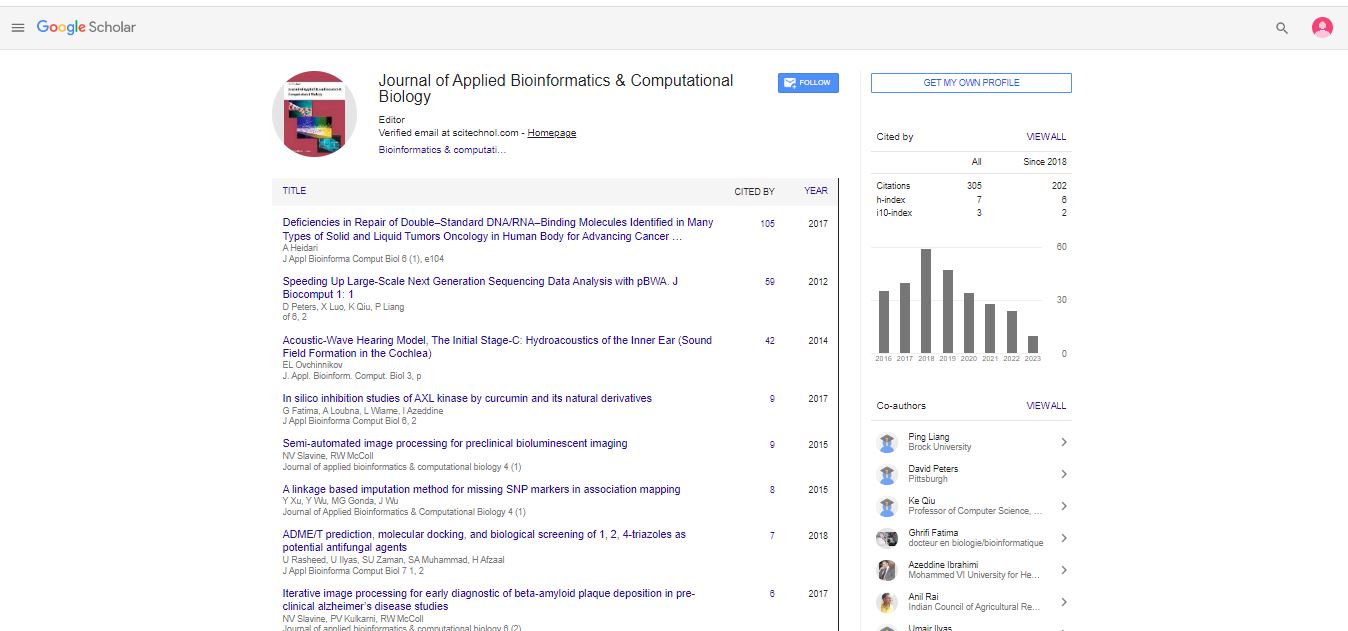The image size is (1348, 631).
Task: Click the 2023 bar in citations chart
Action: tap(1033, 344)
